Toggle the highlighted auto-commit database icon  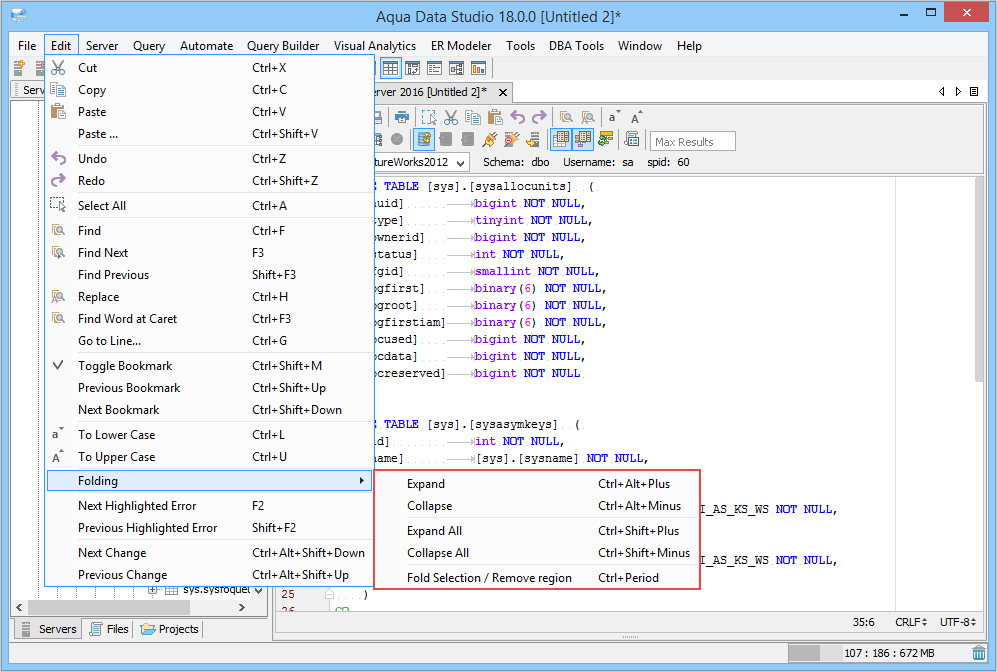tap(424, 139)
